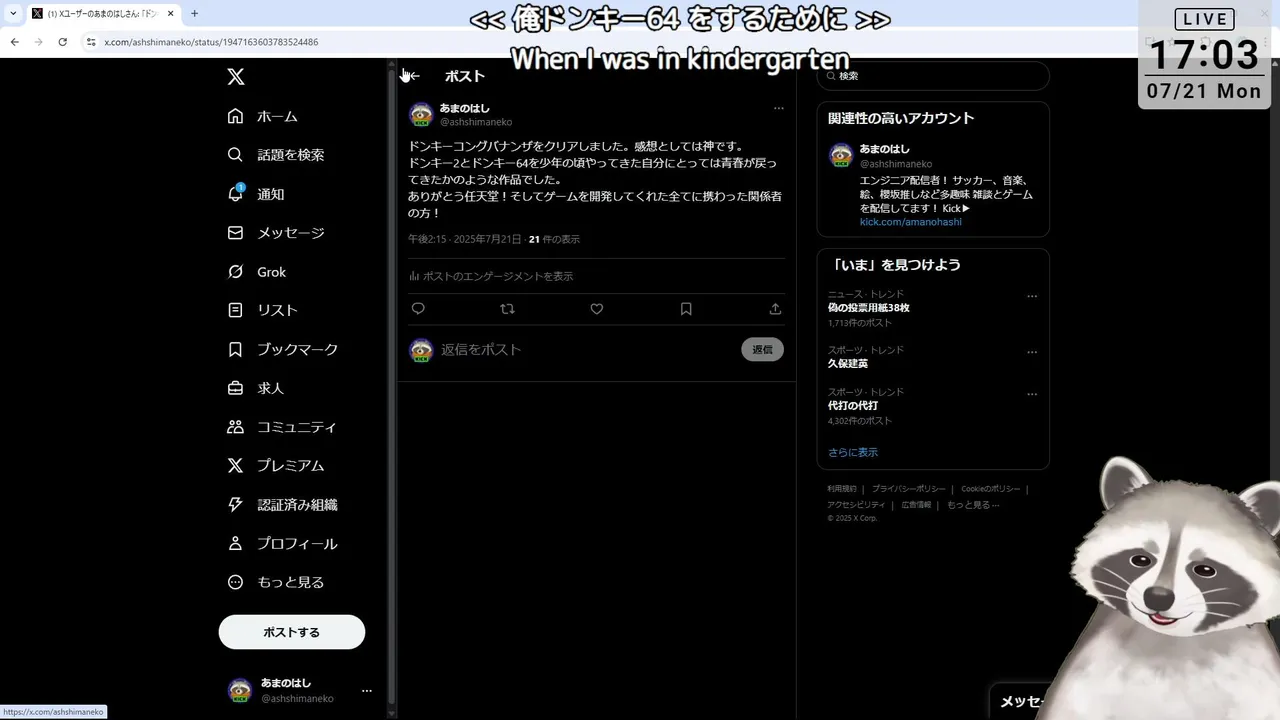Open the post's three-dot menu

(x=778, y=108)
